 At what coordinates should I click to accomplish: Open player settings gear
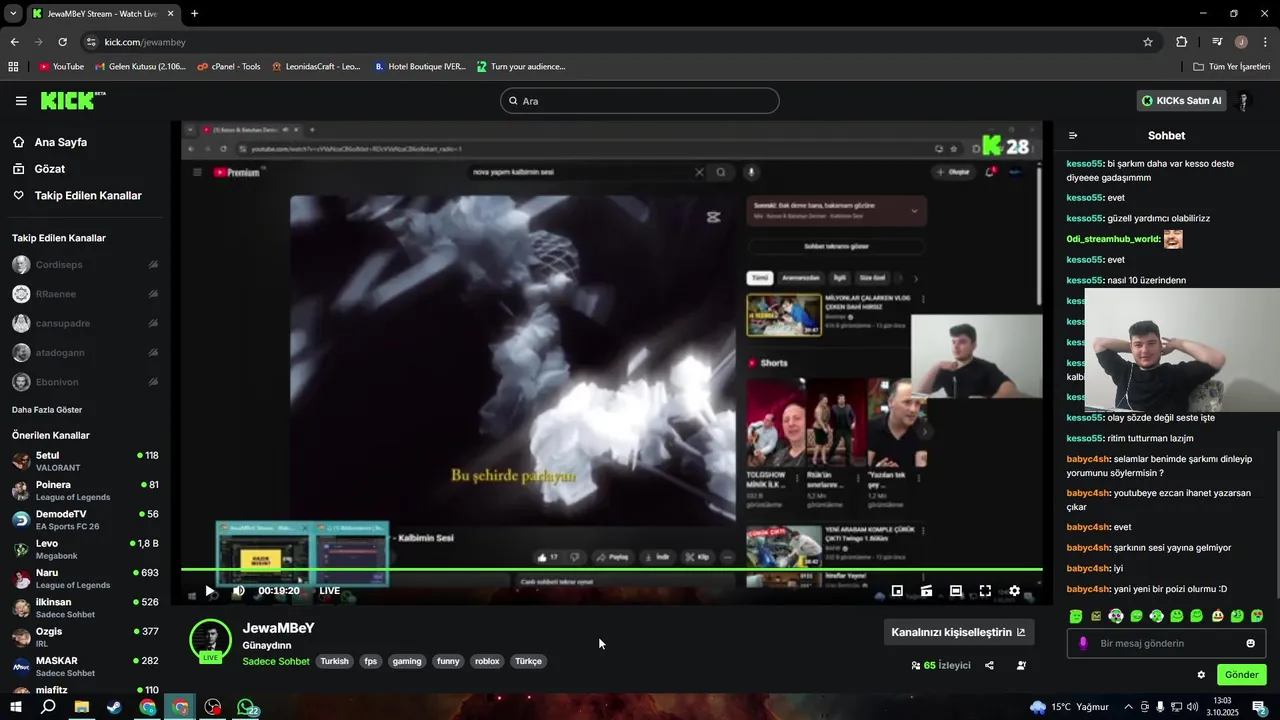(1014, 591)
